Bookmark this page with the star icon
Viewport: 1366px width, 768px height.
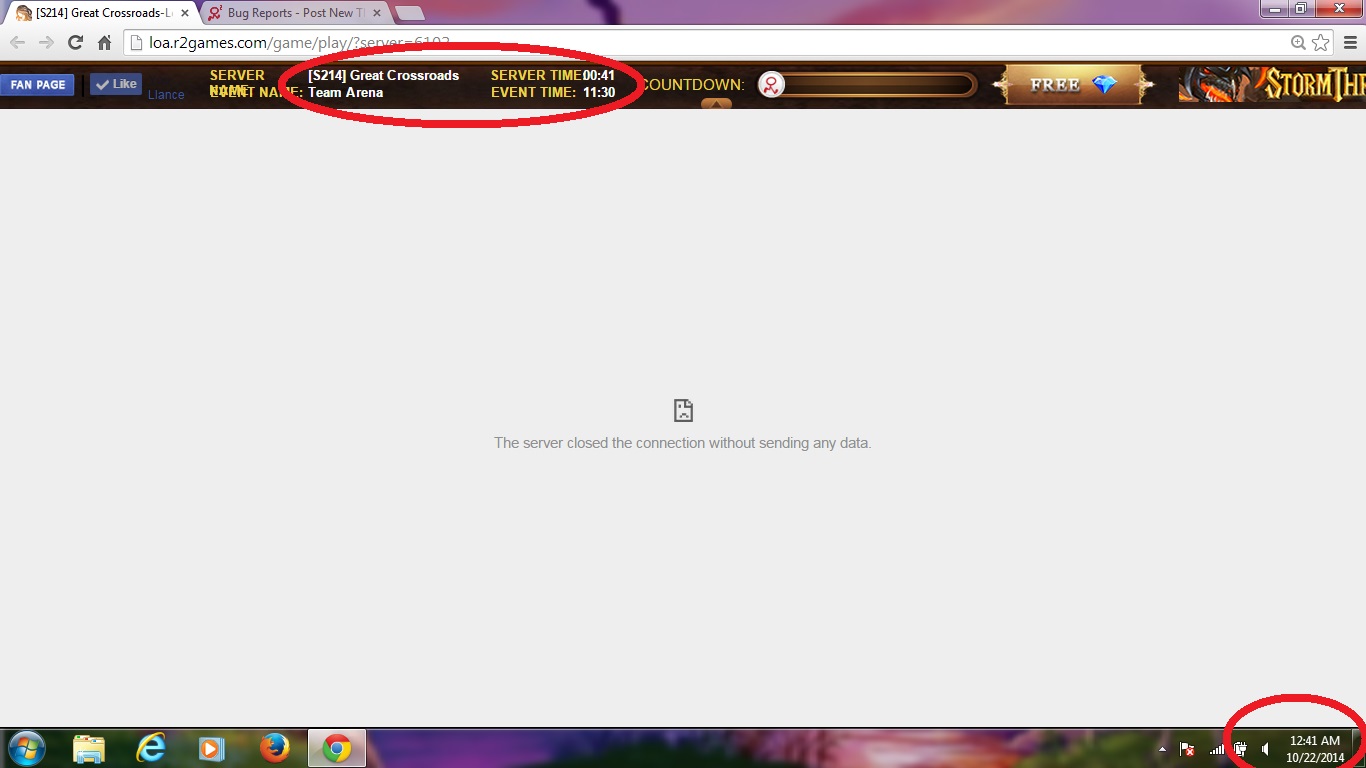click(1321, 42)
